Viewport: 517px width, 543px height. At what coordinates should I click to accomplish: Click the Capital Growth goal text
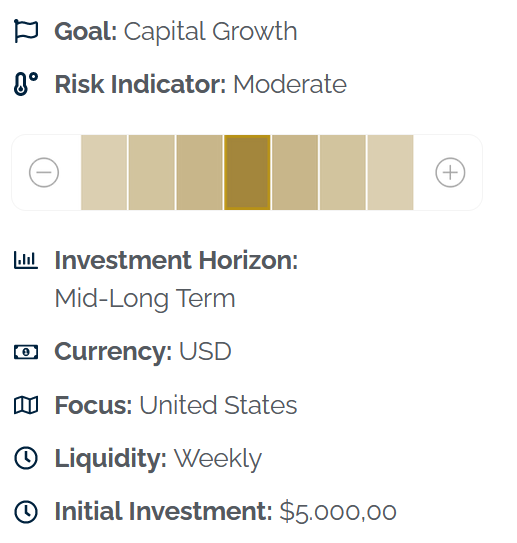[x=211, y=32]
